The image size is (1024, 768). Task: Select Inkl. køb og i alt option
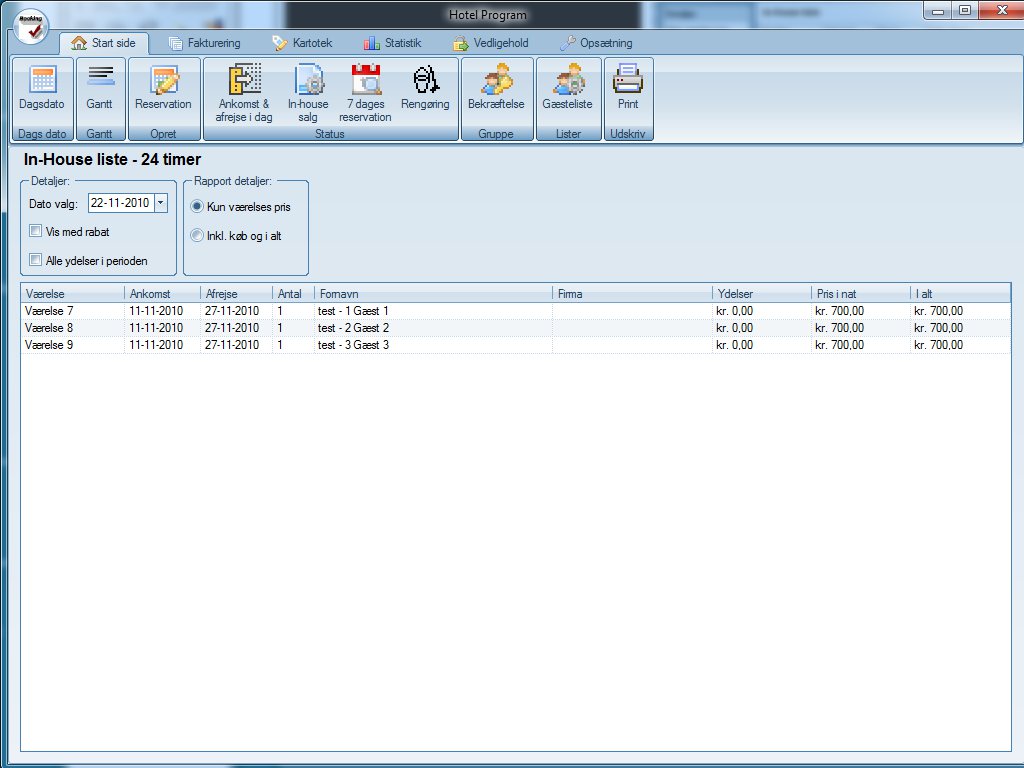(197, 235)
